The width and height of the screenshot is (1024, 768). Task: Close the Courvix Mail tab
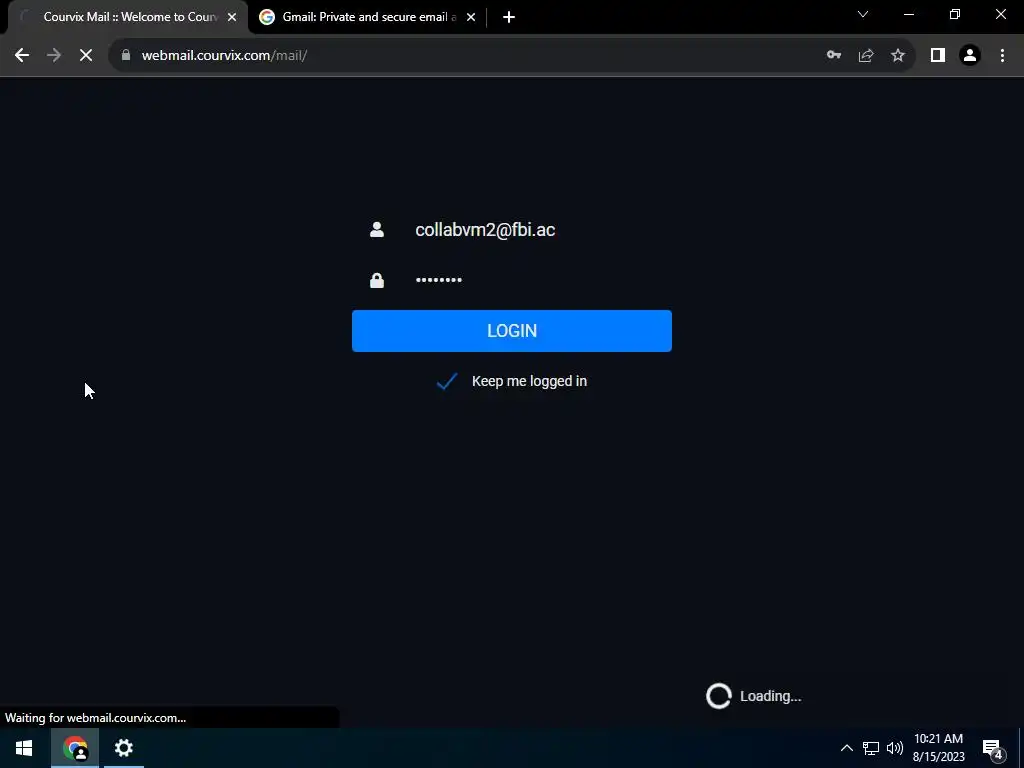[232, 17]
